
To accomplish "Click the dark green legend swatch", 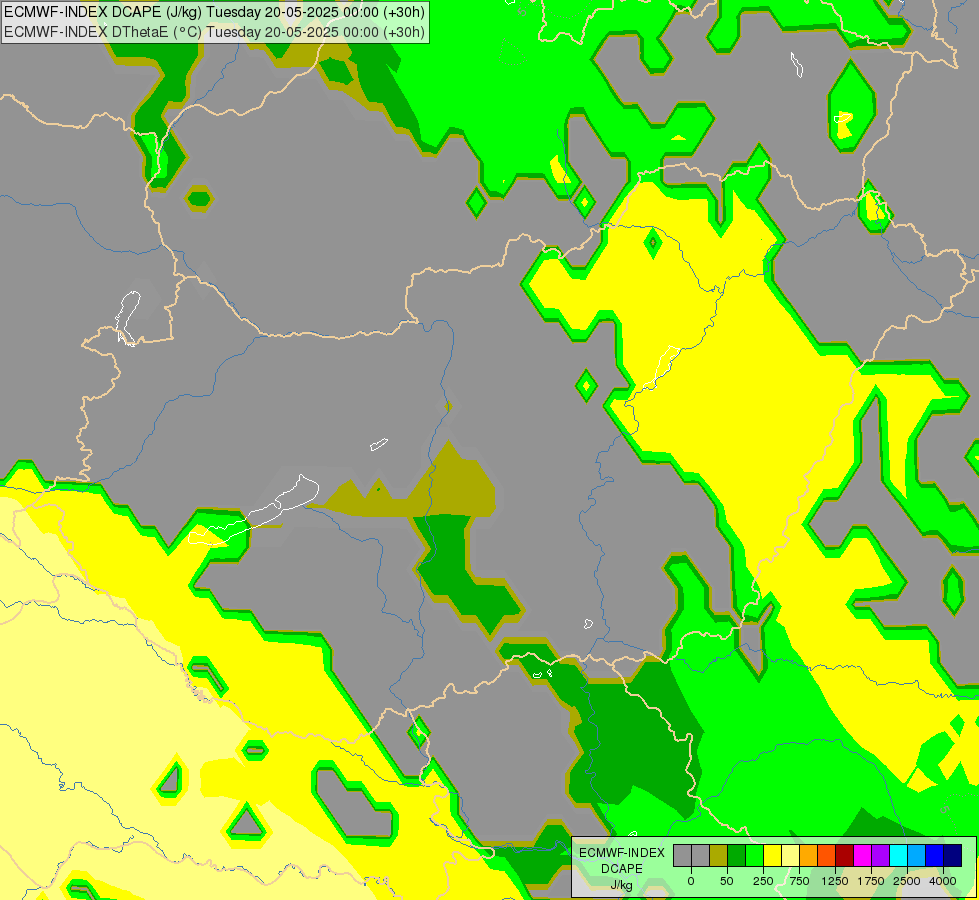I will [x=736, y=855].
